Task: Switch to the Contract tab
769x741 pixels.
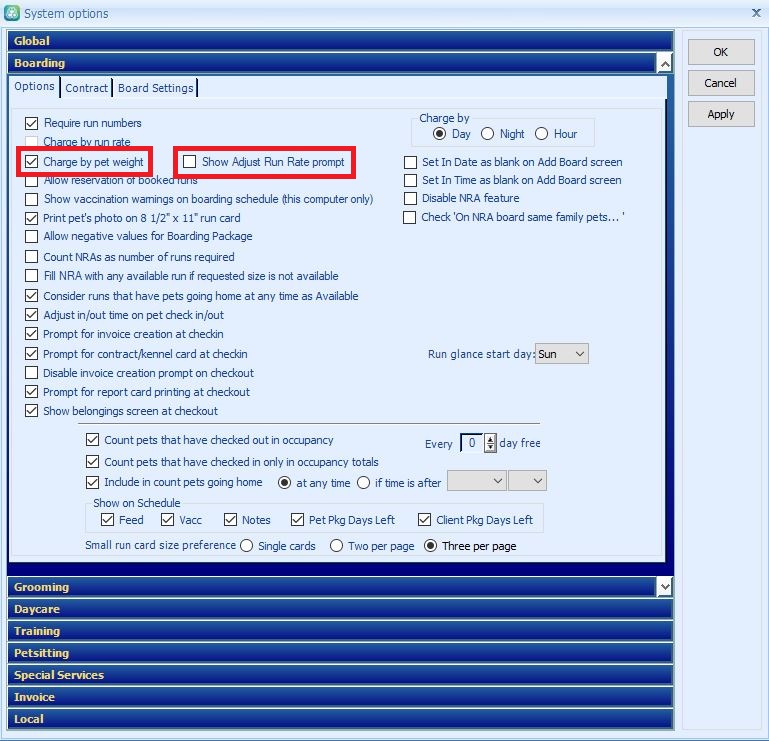Action: [86, 88]
